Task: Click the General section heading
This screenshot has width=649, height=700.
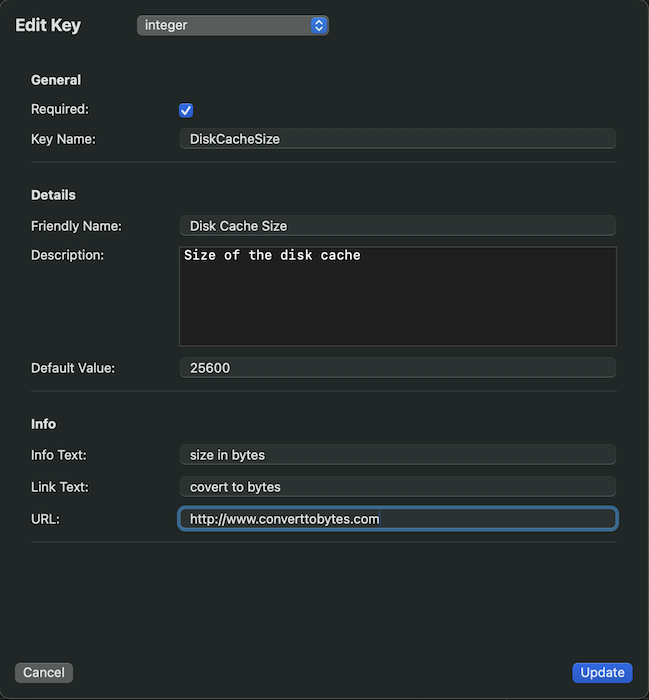Action: 56,80
